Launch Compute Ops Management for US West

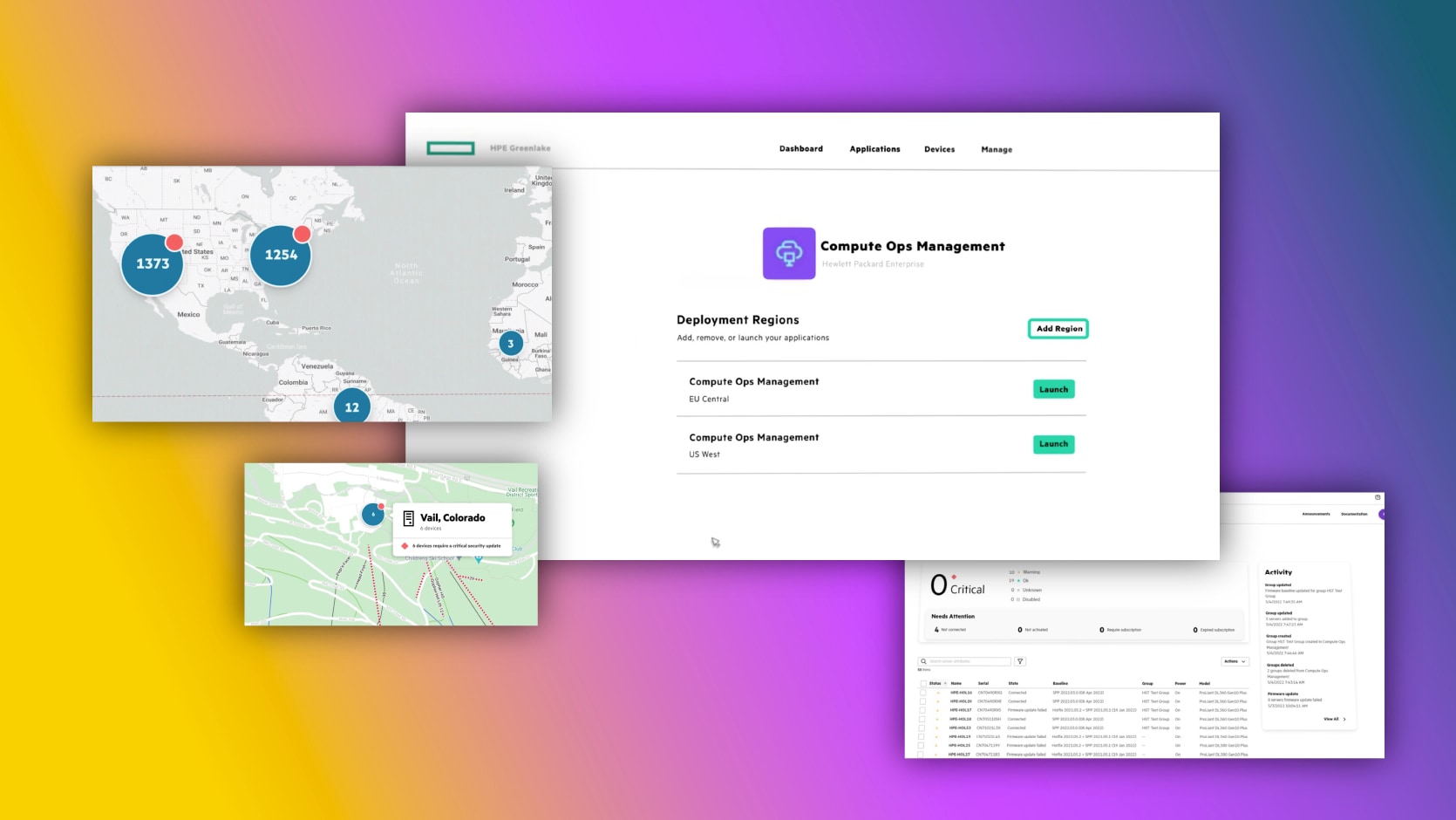click(x=1053, y=444)
